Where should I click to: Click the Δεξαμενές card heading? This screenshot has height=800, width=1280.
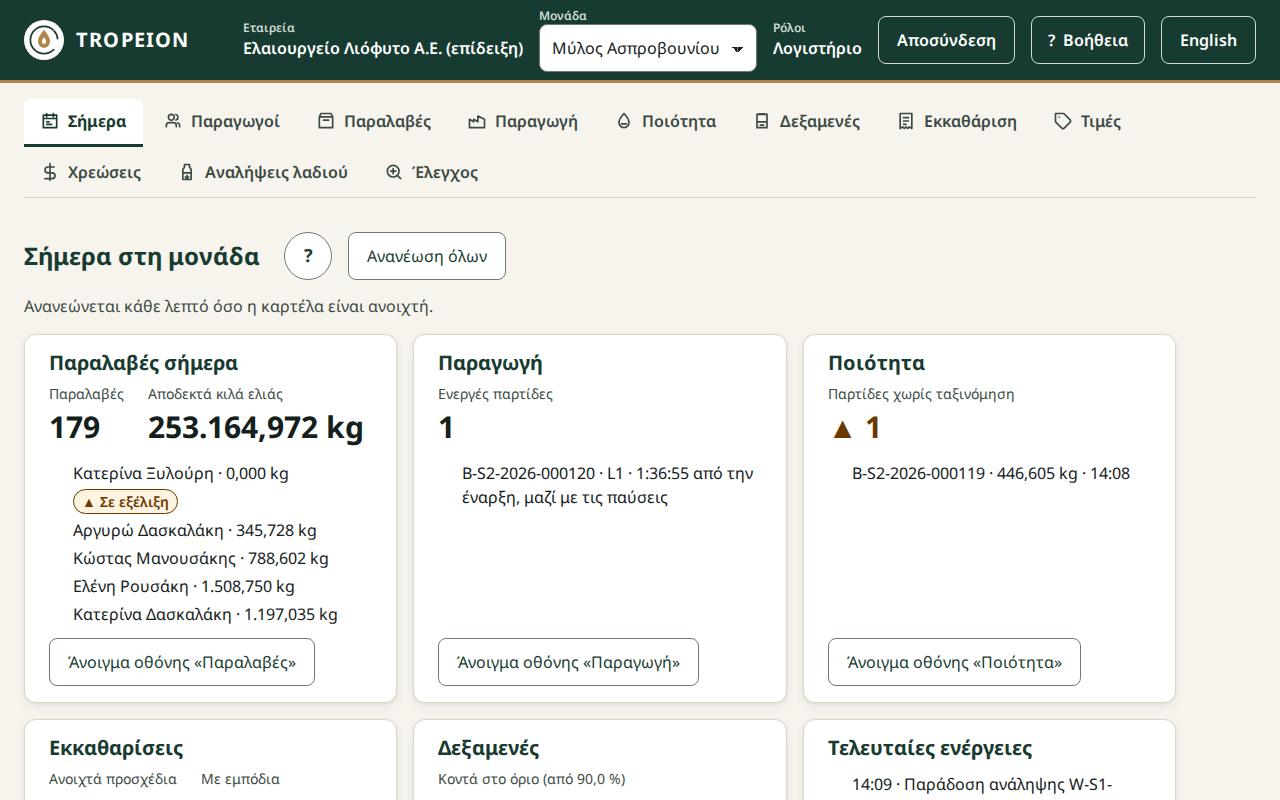click(x=488, y=748)
